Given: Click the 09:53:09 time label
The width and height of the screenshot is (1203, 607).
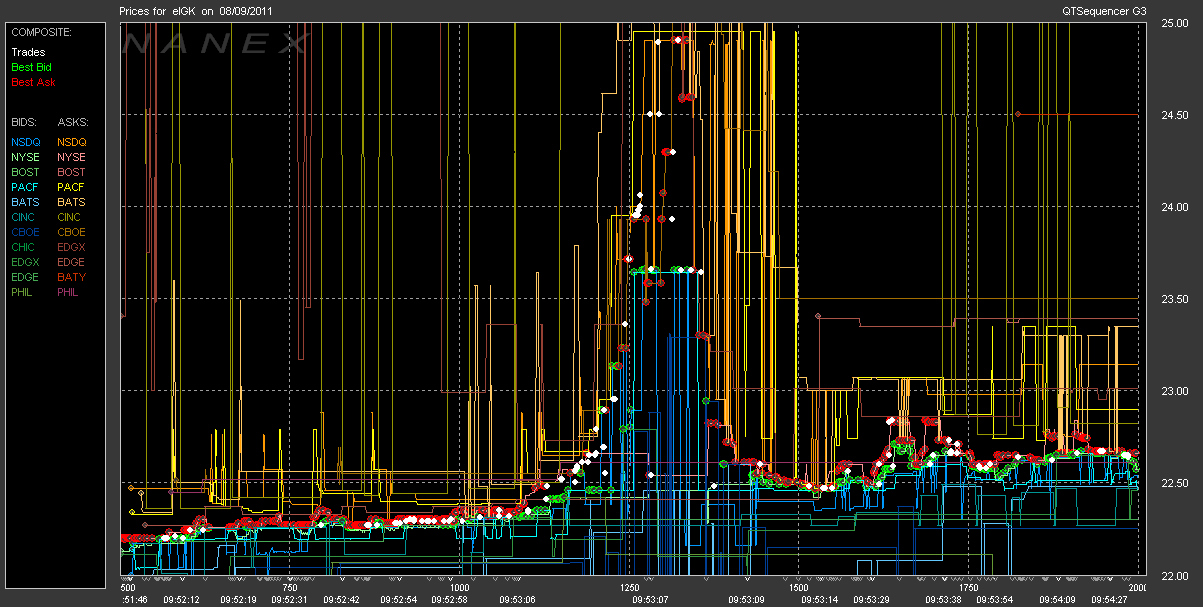Looking at the screenshot, I should 745,600.
